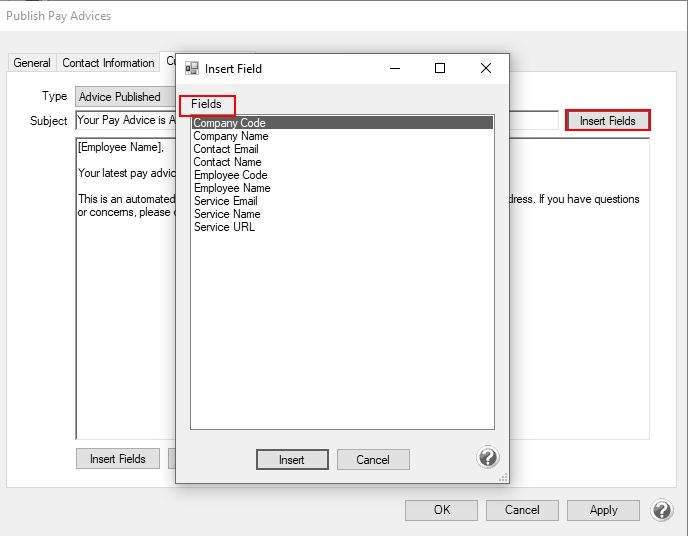Image resolution: width=688 pixels, height=536 pixels.
Task: Click the Insert Field dialog title icon
Action: tap(192, 69)
